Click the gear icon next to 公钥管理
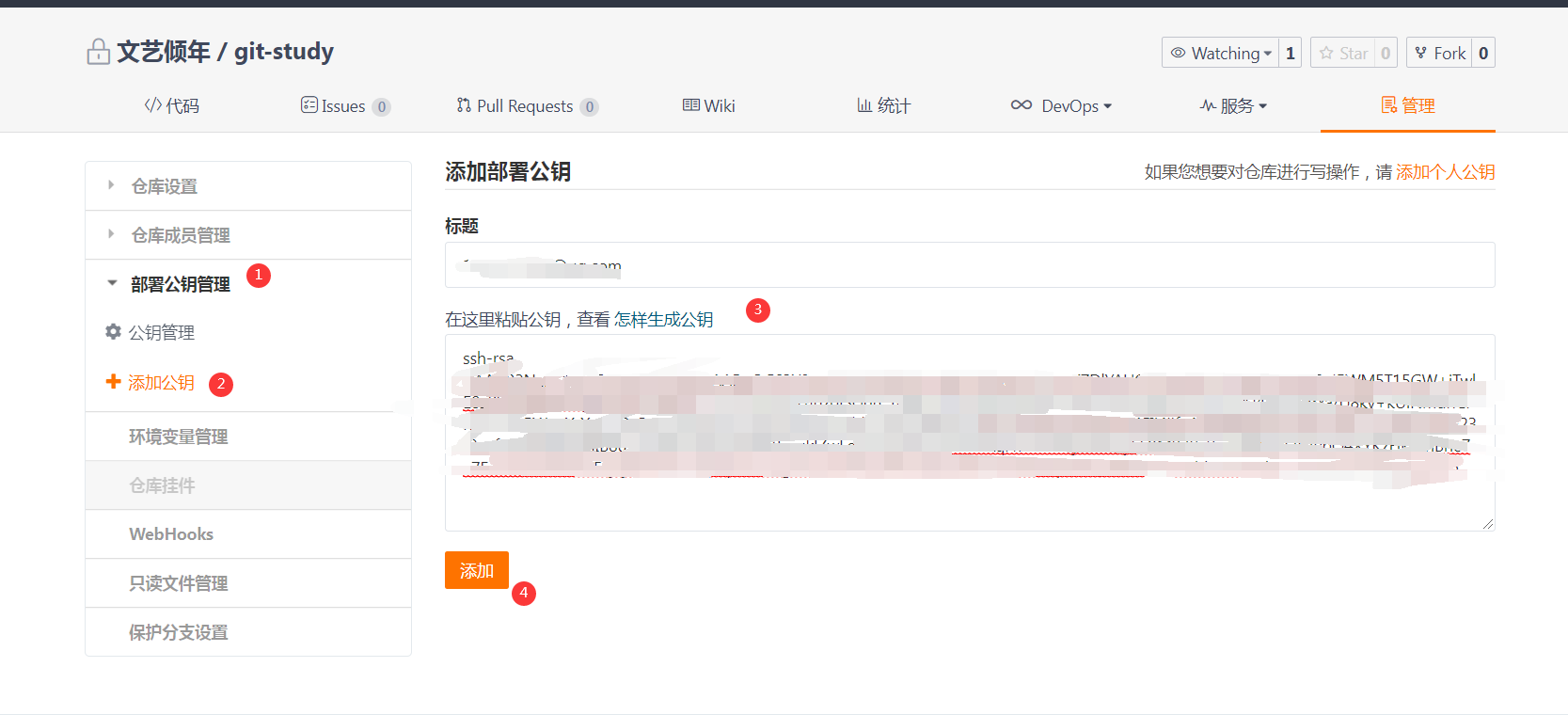Screen dimensions: 1568x715 [x=114, y=332]
